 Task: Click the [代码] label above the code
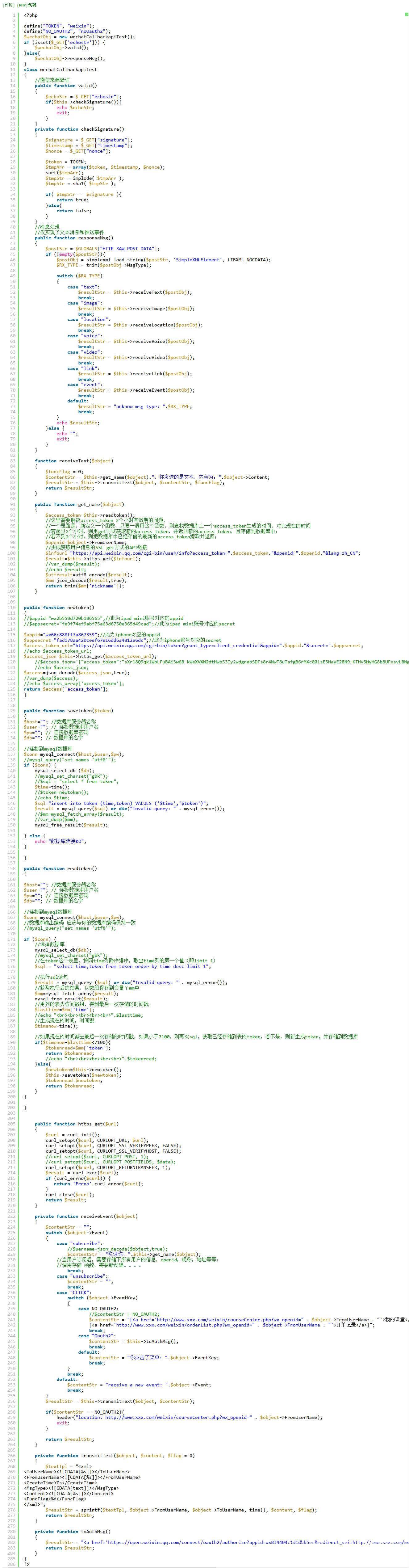9,5
